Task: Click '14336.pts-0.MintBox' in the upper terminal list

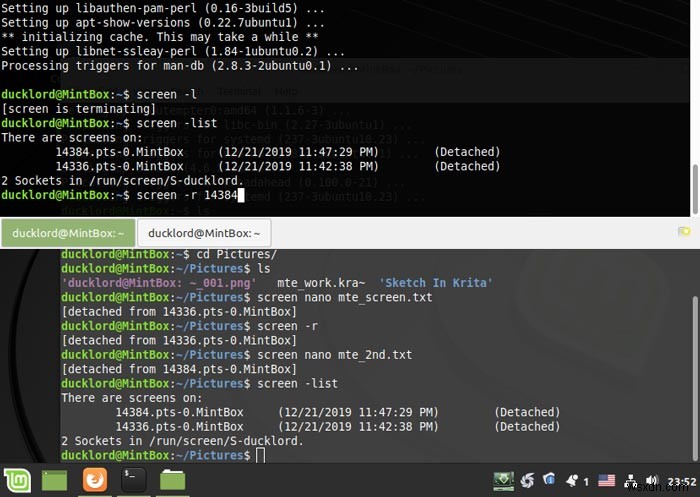Action: [119, 166]
